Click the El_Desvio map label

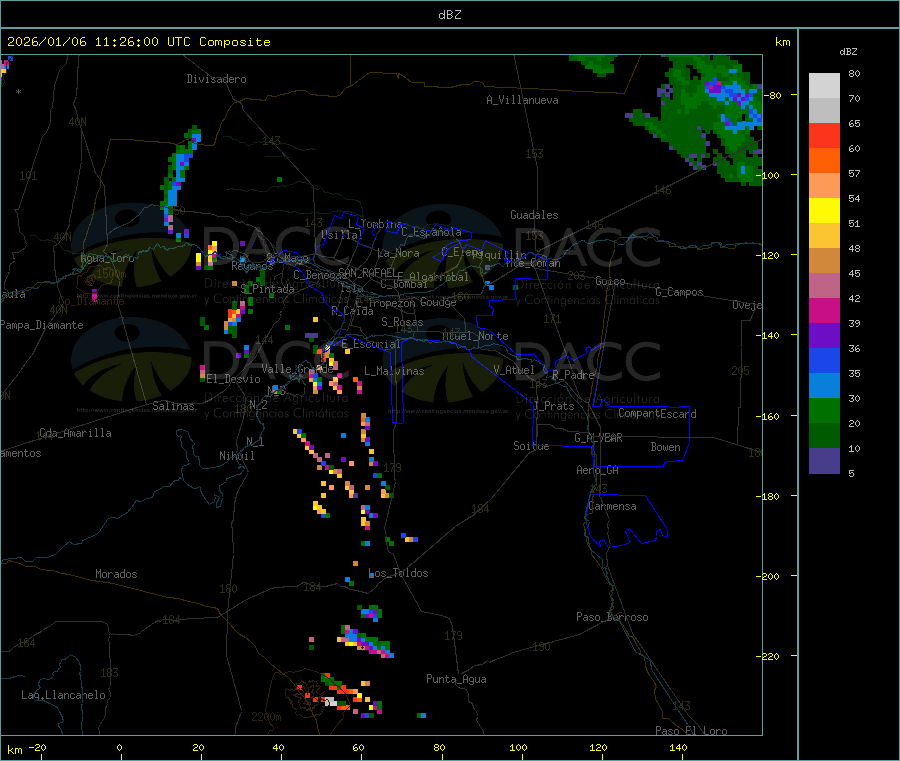click(233, 379)
